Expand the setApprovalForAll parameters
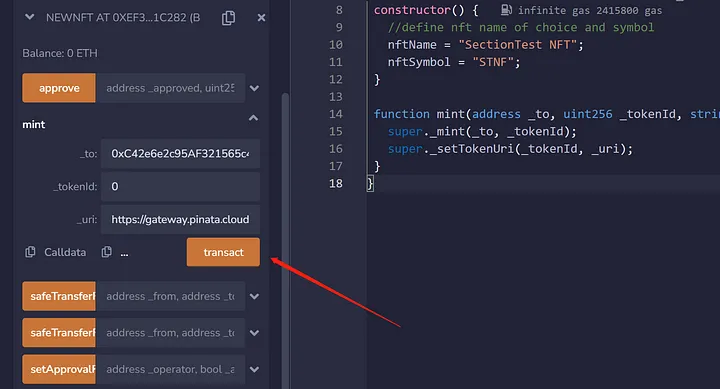The height and width of the screenshot is (389, 720). coord(254,369)
